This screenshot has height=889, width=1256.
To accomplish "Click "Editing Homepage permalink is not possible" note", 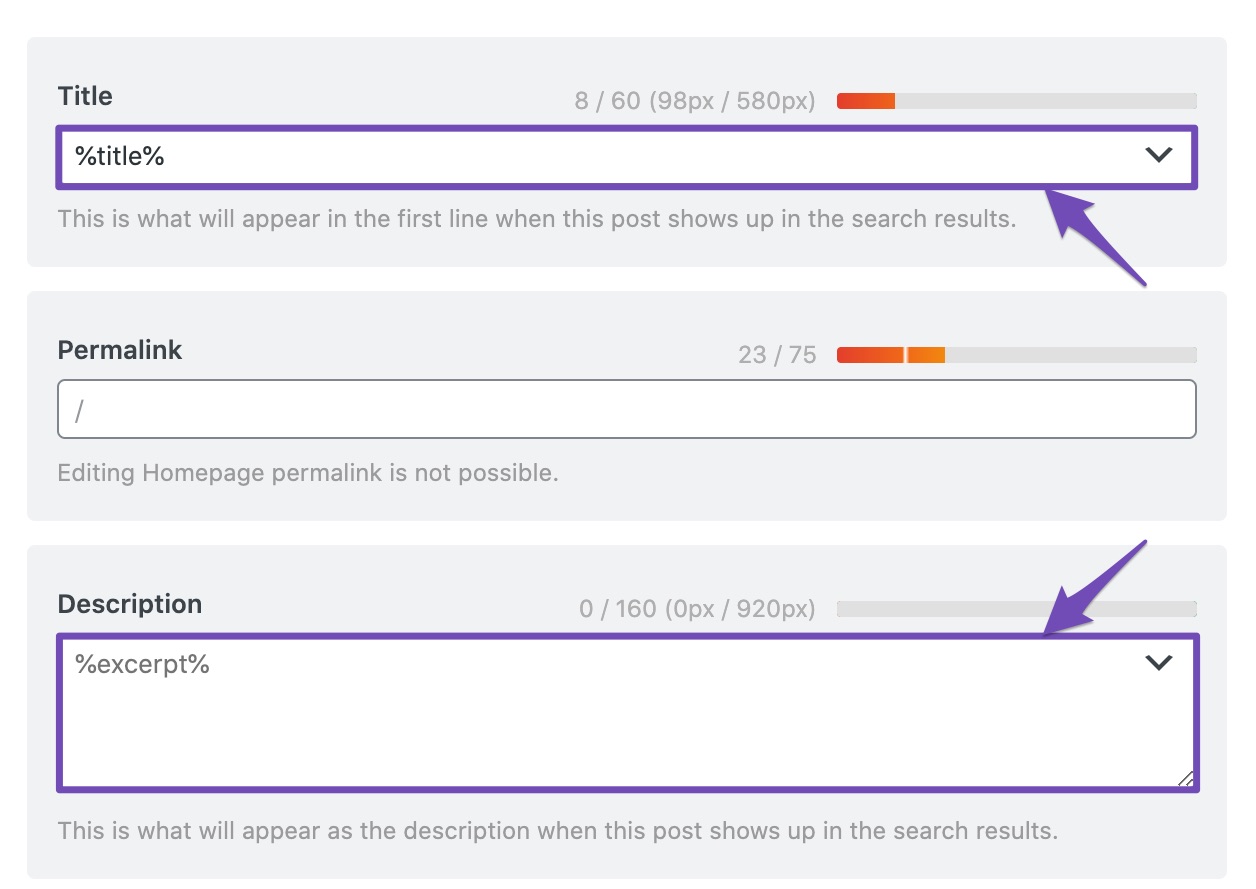I will [308, 473].
